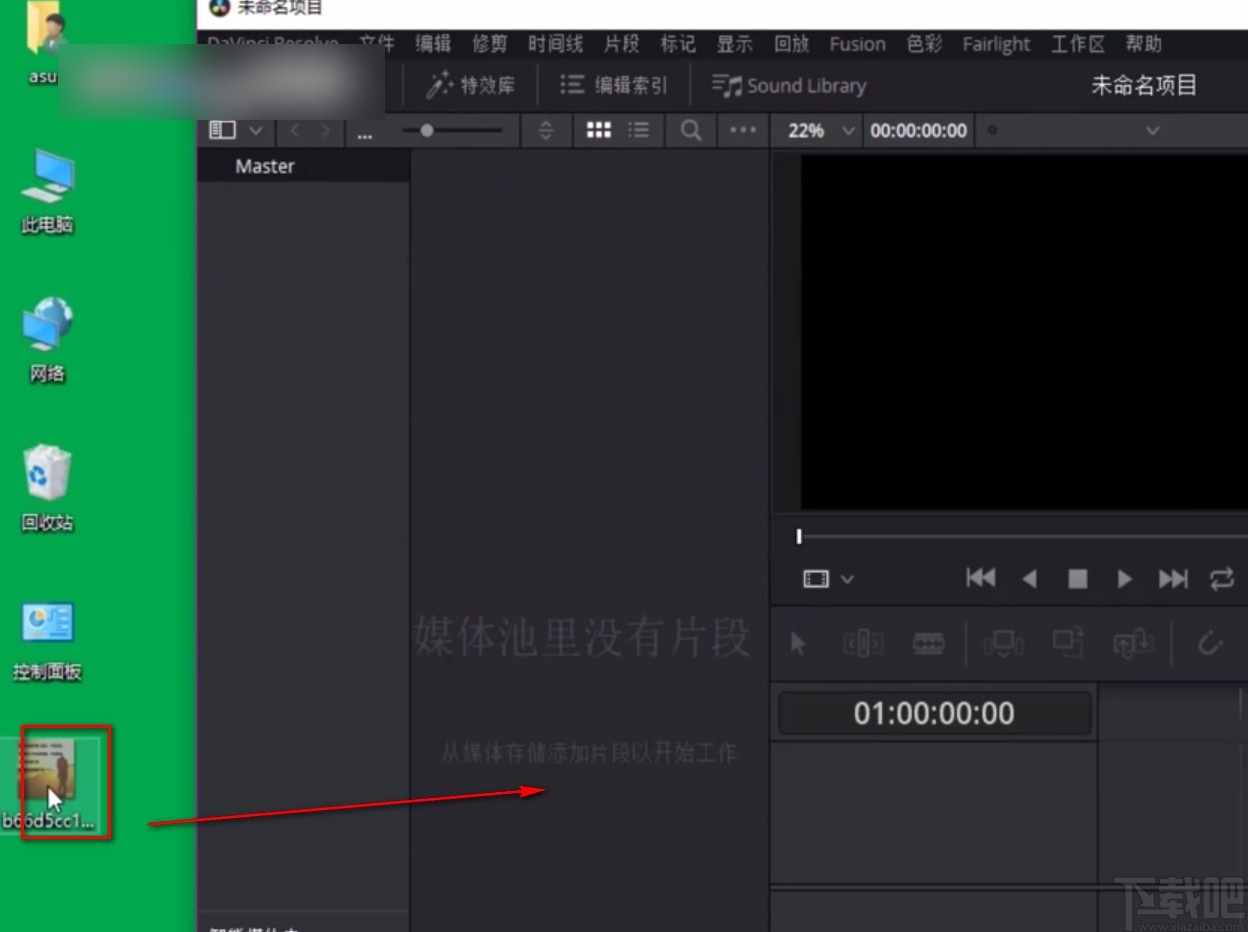Activate the razor blade edit mode
Screen dimensions: 1248x932
[x=929, y=643]
